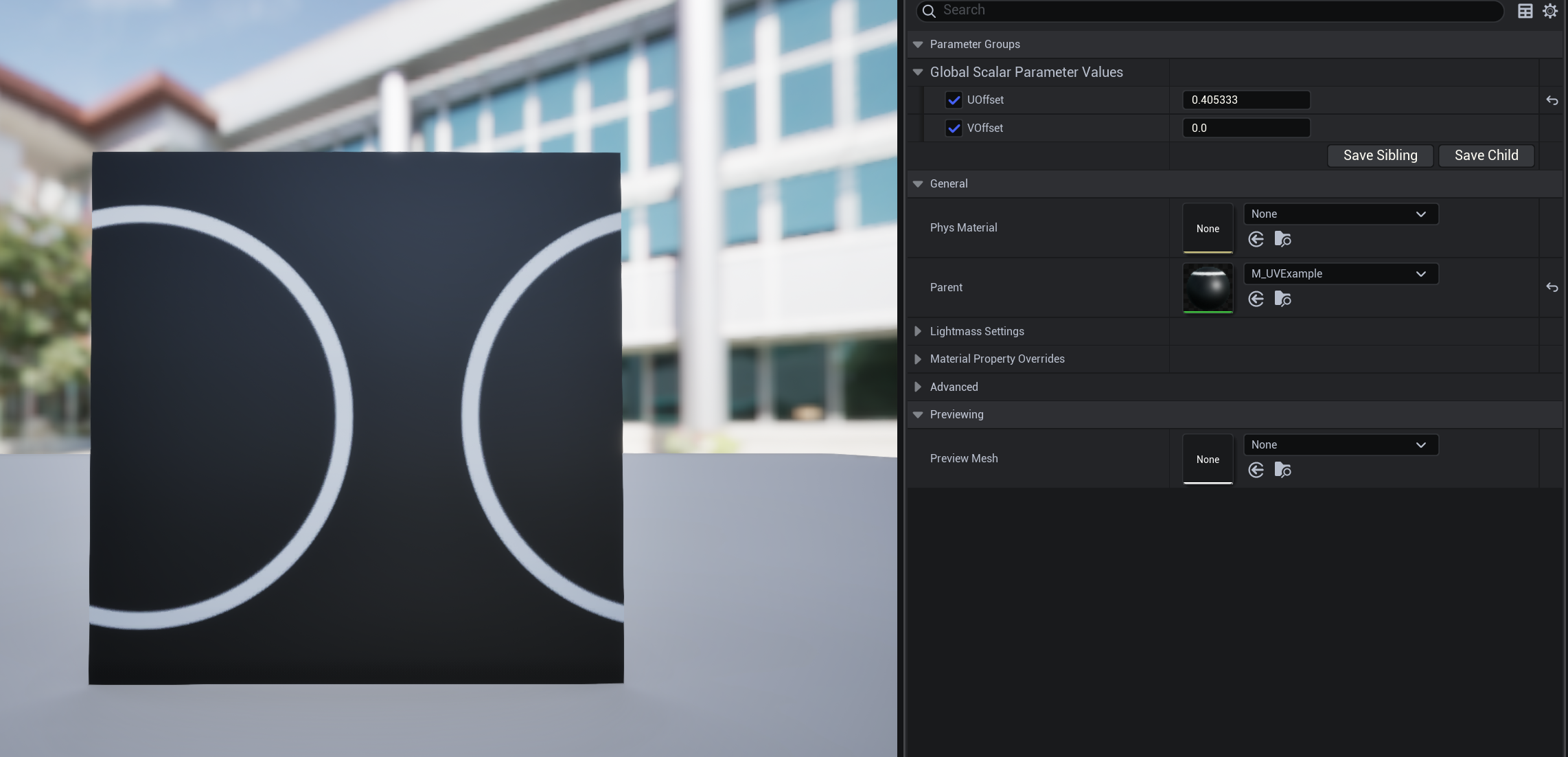
Task: Browse to Phys Material in Content Browser
Action: point(1282,239)
